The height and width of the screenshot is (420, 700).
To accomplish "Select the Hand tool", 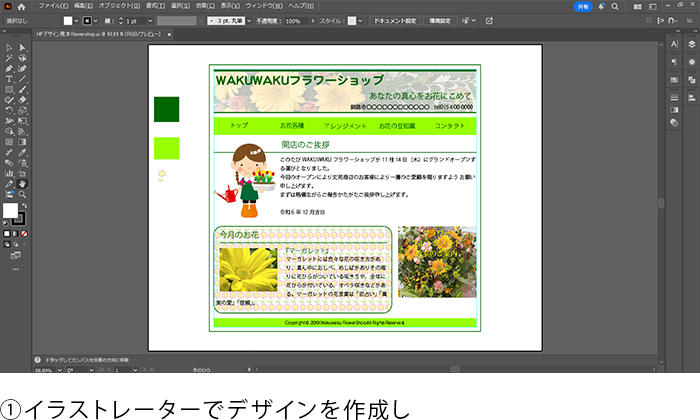I will (x=22, y=184).
